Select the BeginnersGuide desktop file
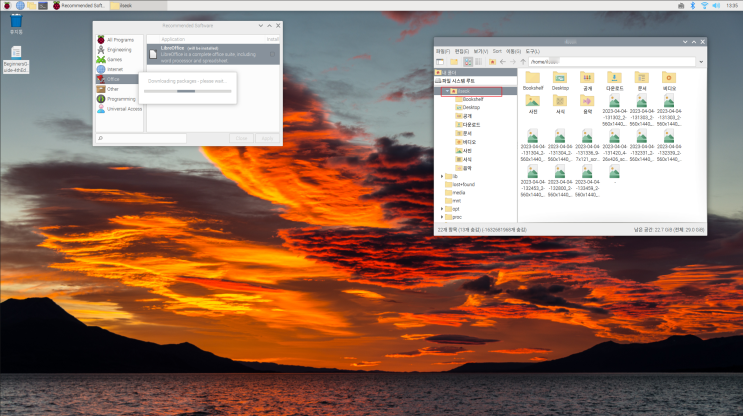The image size is (743, 416). tap(16, 59)
